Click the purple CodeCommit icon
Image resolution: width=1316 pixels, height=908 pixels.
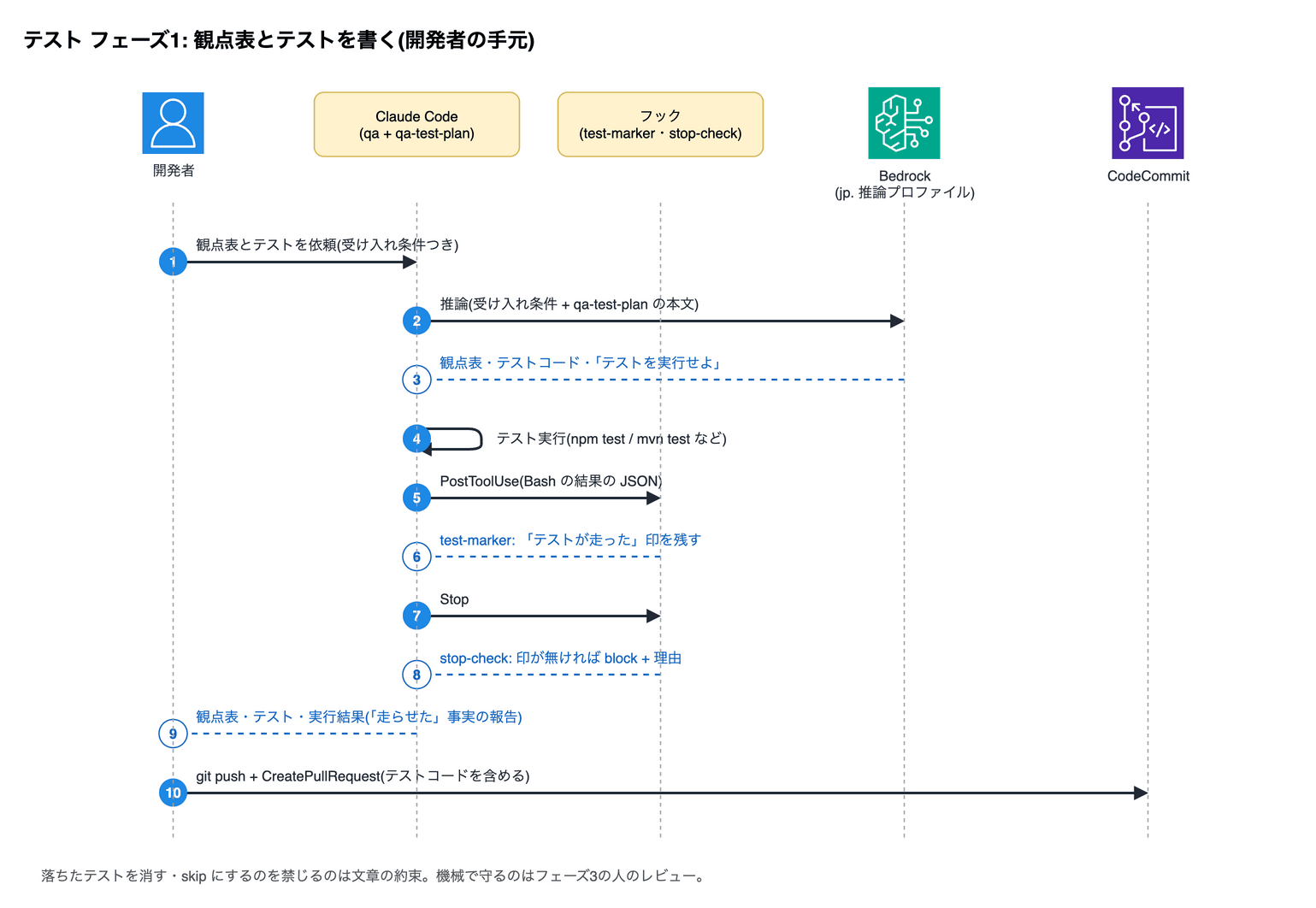pos(1148,123)
